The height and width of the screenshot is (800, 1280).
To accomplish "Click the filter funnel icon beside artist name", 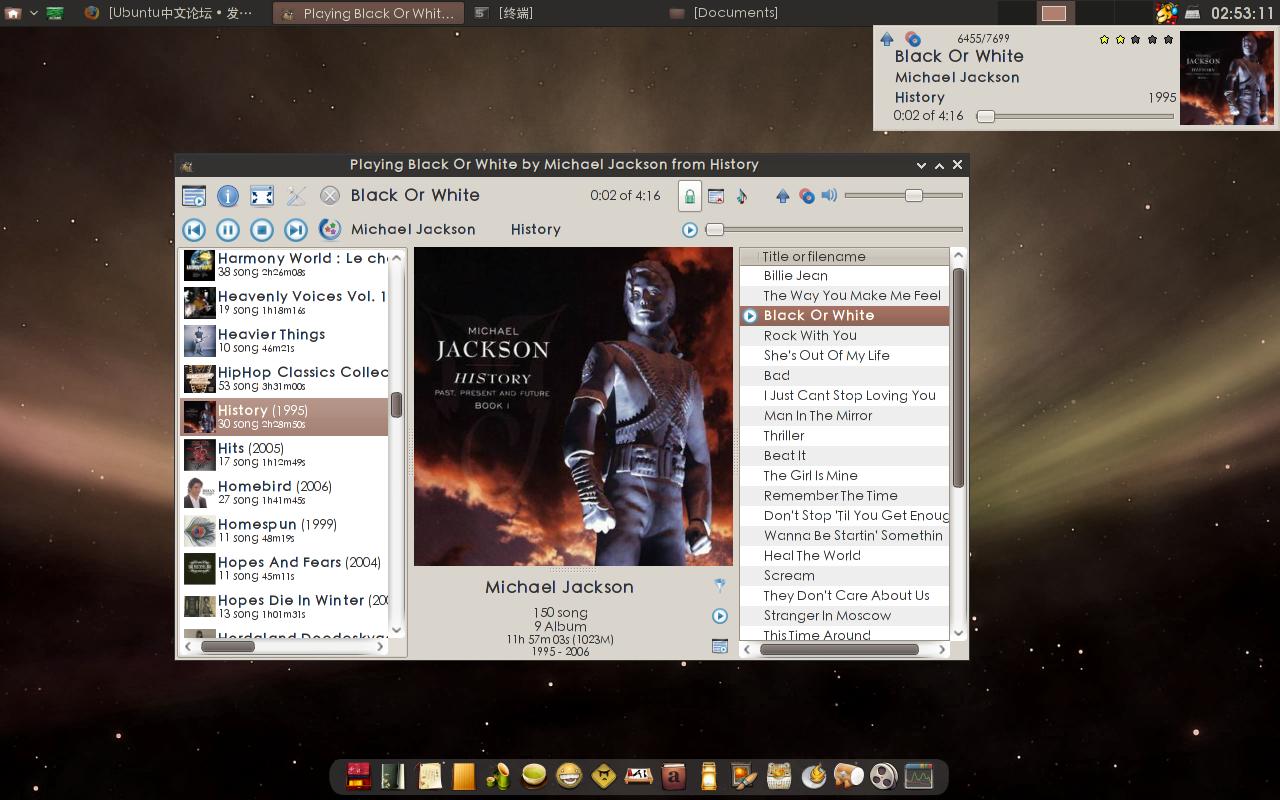I will tap(719, 585).
